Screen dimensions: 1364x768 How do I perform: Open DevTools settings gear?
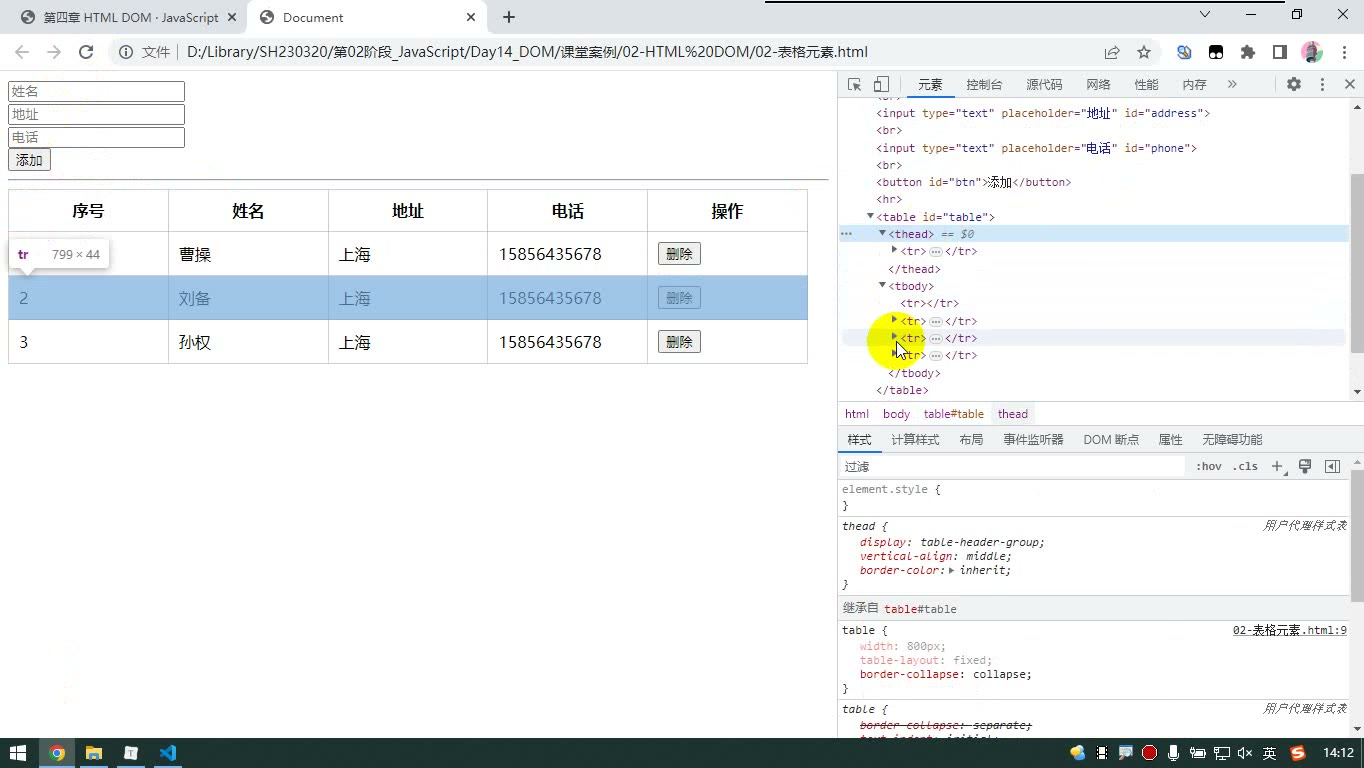click(x=1294, y=85)
